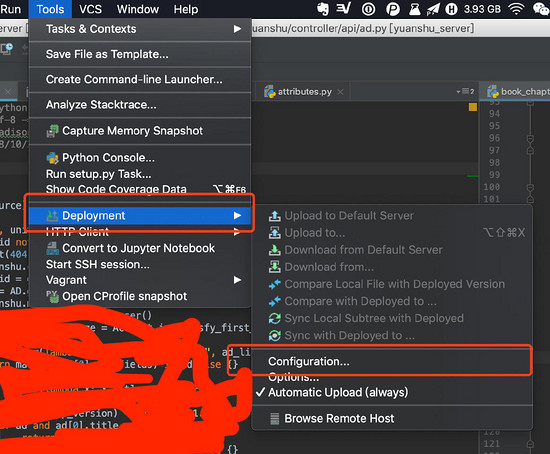Expand the HTTP Client submenu arrow
550x454 pixels.
coord(237,232)
